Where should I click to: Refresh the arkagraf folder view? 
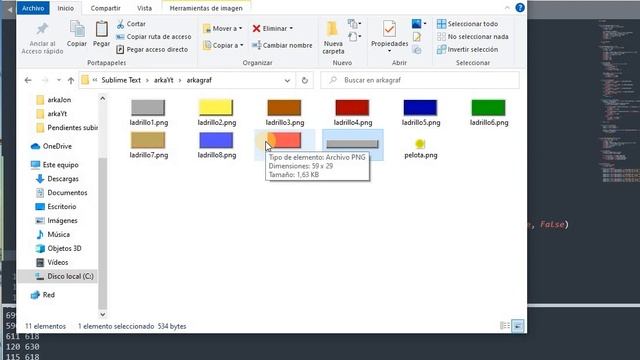point(304,80)
